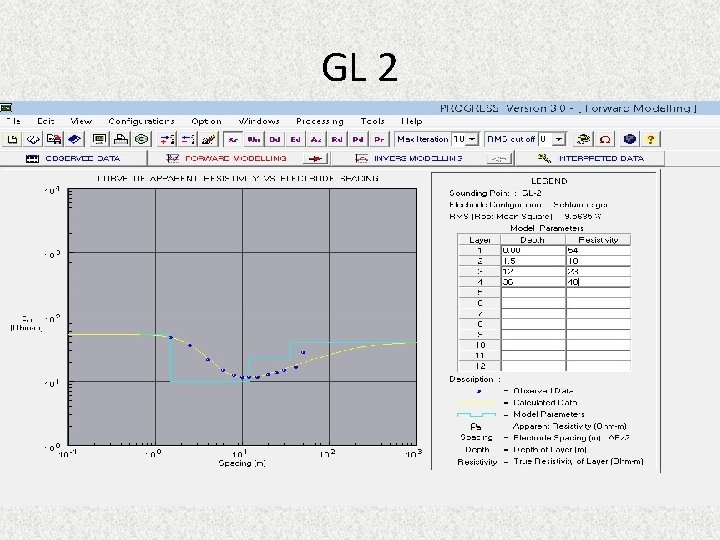Viewport: 720px width, 540px height.
Task: Open the Tools menu
Action: point(372,121)
